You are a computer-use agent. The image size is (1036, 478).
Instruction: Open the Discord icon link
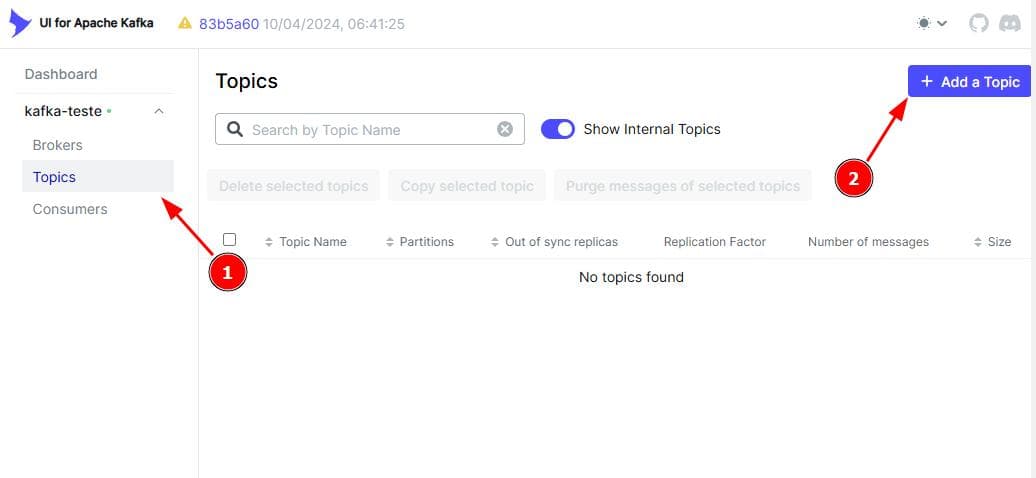click(x=1010, y=24)
